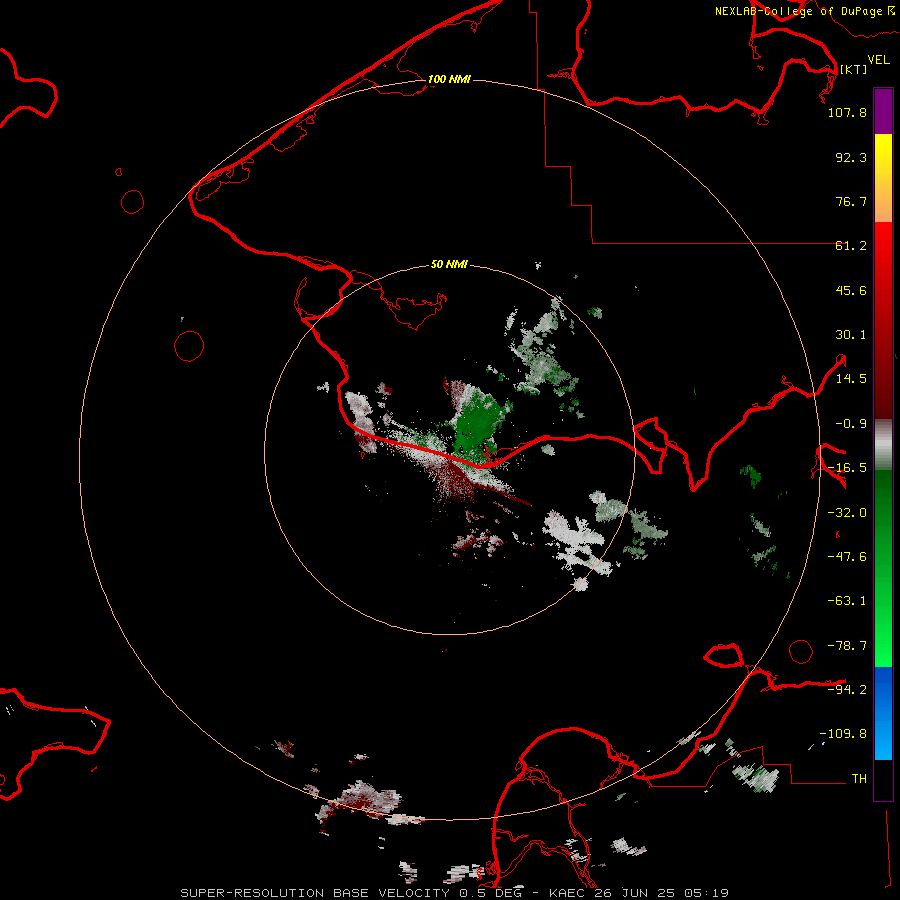Screen dimensions: 900x900
Task: Click the VEL legend title
Action: click(x=879, y=59)
